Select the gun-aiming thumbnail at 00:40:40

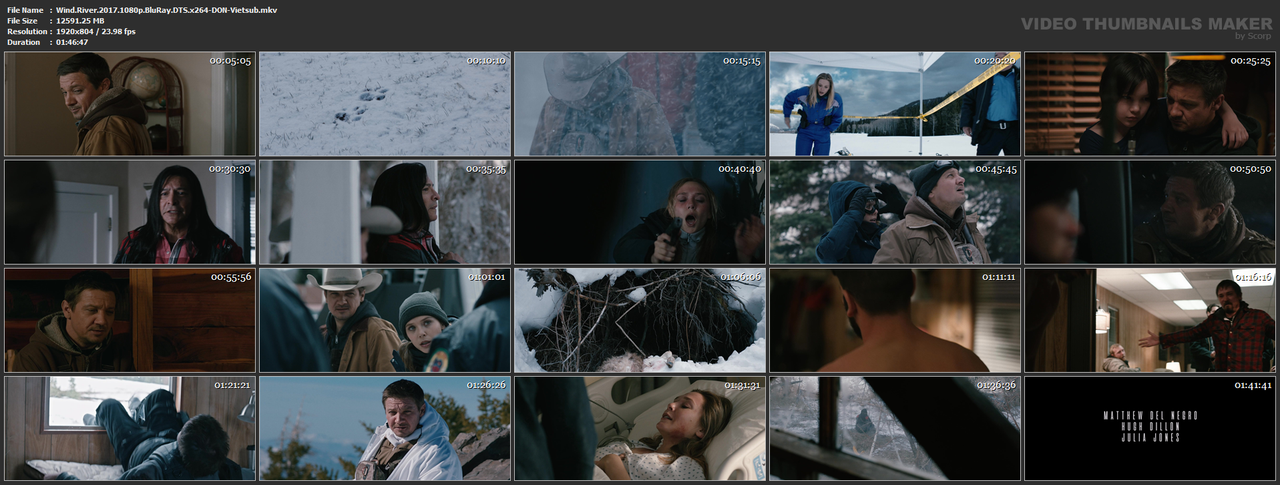(x=640, y=212)
